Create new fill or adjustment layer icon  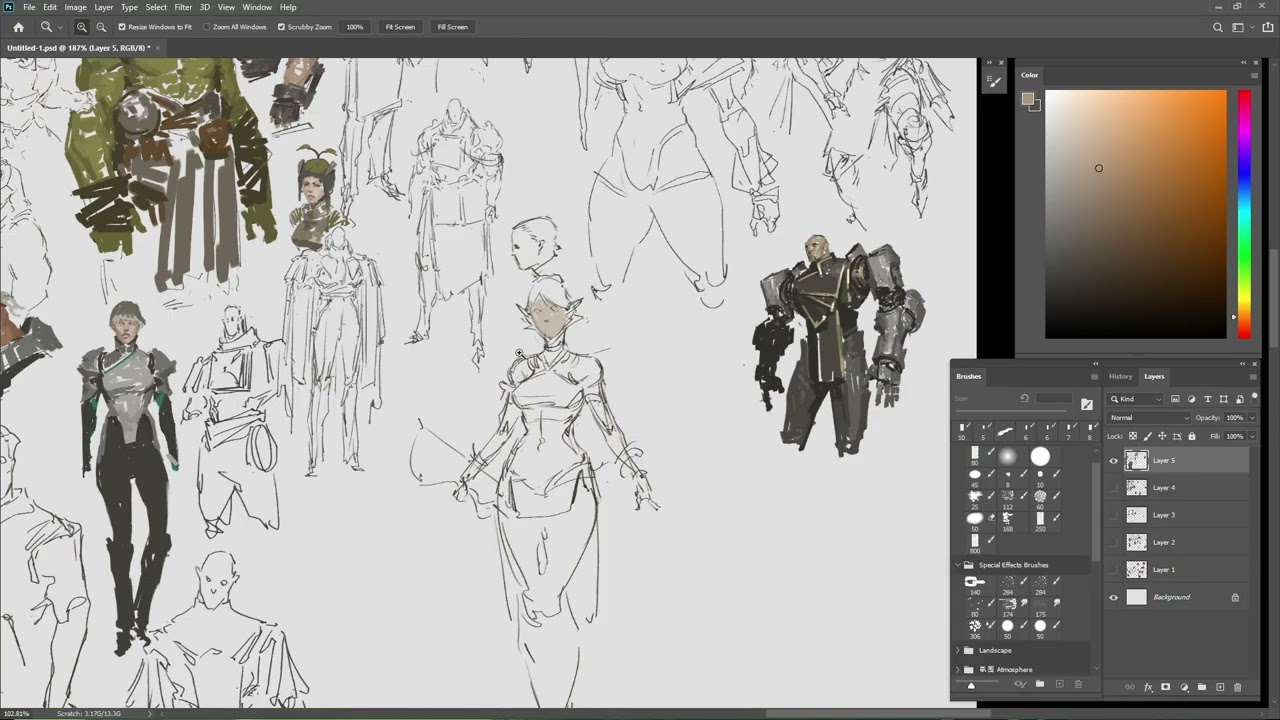[1184, 687]
